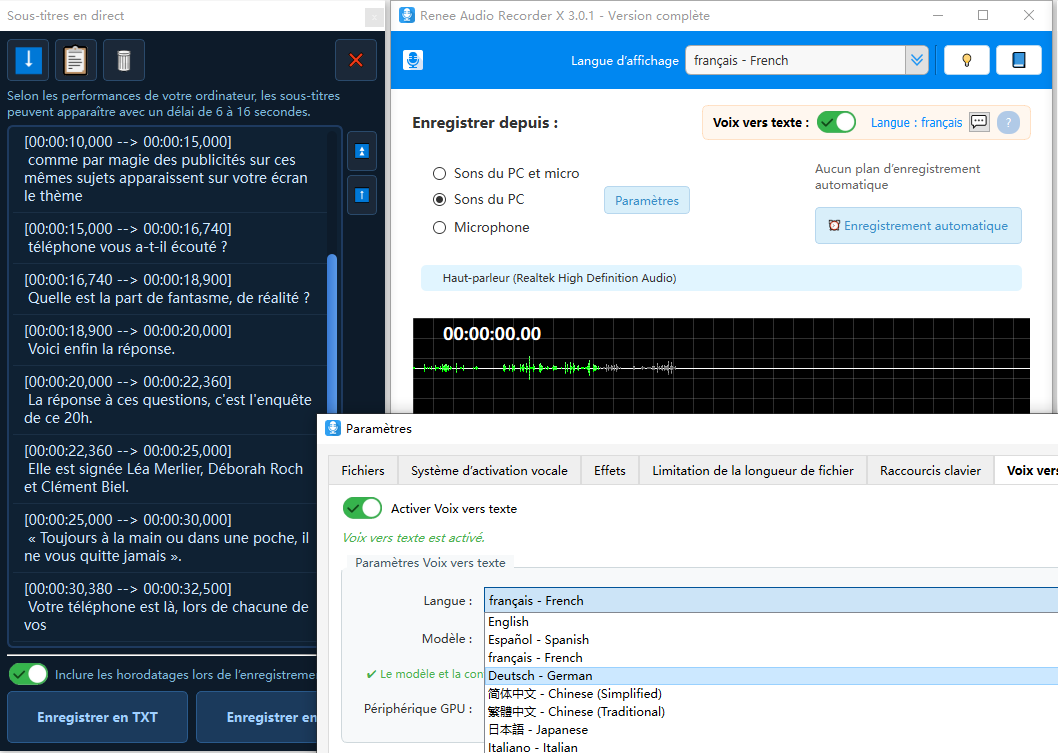Viewport: 1058px width, 753px height.
Task: Select Chinese (Simplified) language option
Action: coord(771,694)
